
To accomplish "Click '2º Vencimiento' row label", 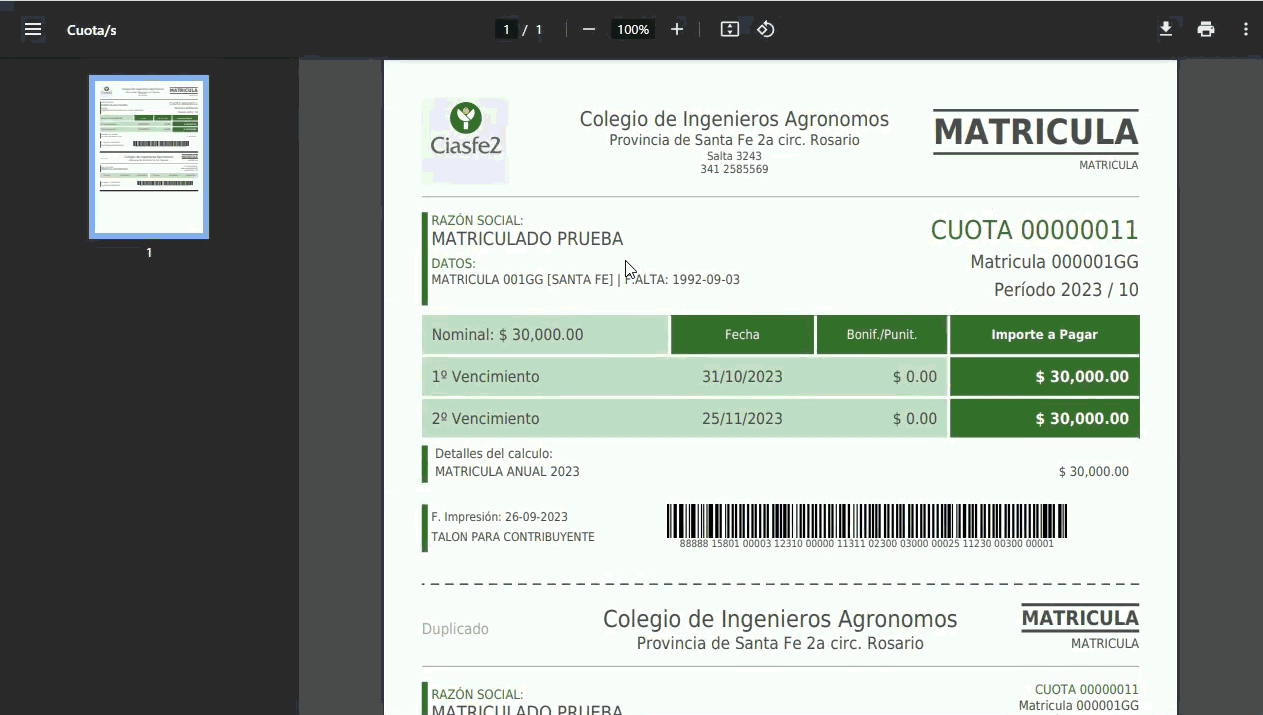I will point(486,419).
